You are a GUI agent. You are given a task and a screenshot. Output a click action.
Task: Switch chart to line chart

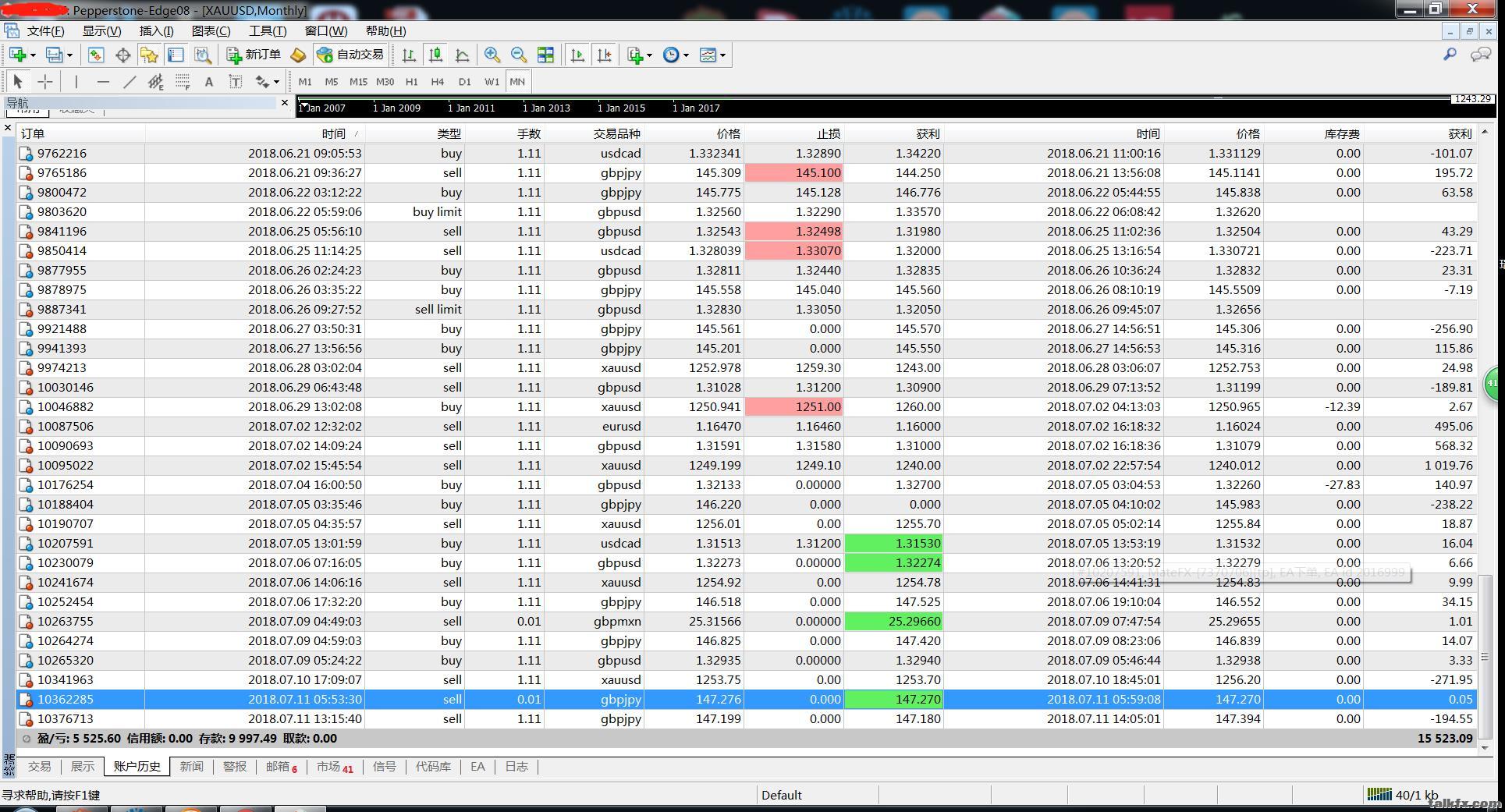click(462, 55)
